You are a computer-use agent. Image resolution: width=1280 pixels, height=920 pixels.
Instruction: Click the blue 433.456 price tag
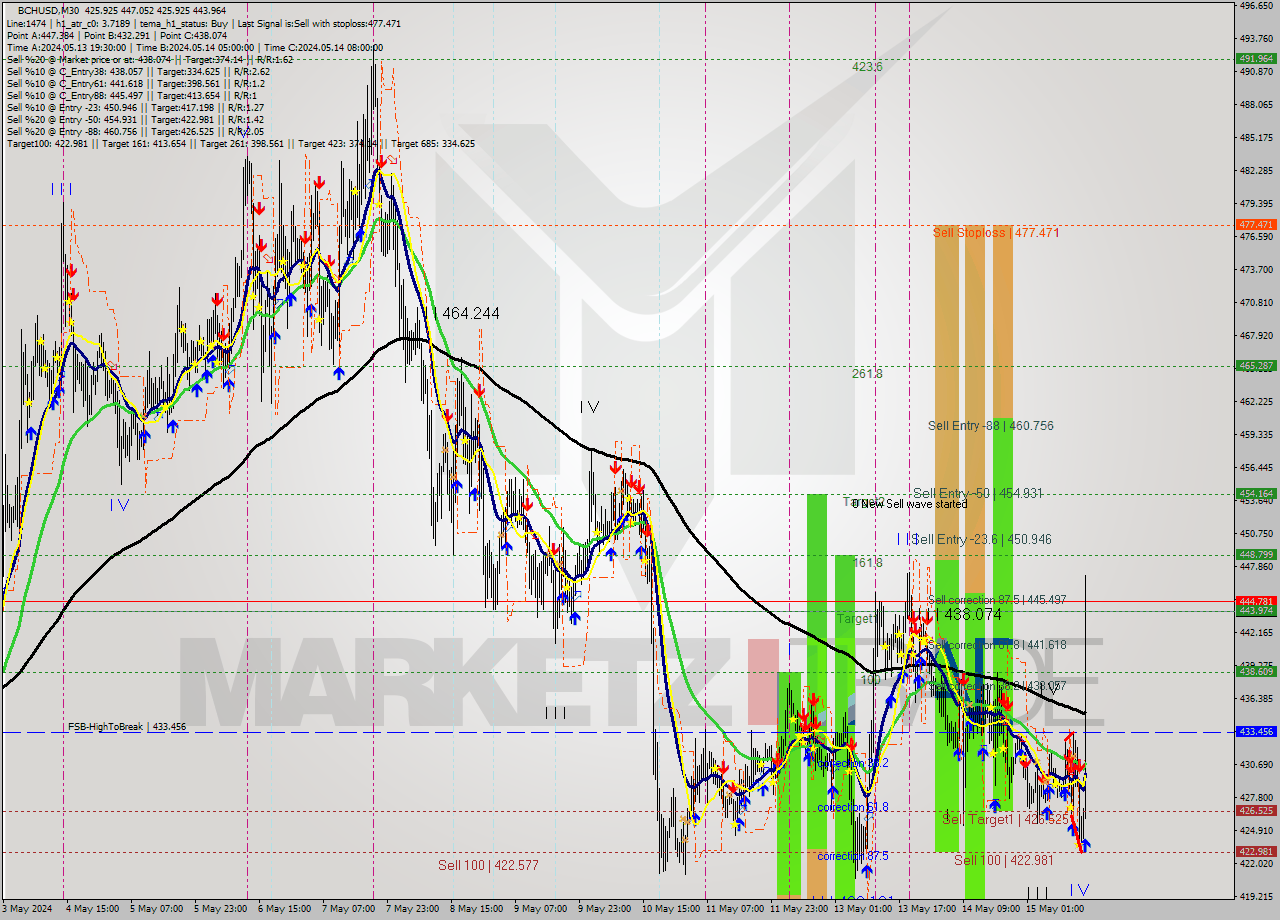click(x=1256, y=732)
